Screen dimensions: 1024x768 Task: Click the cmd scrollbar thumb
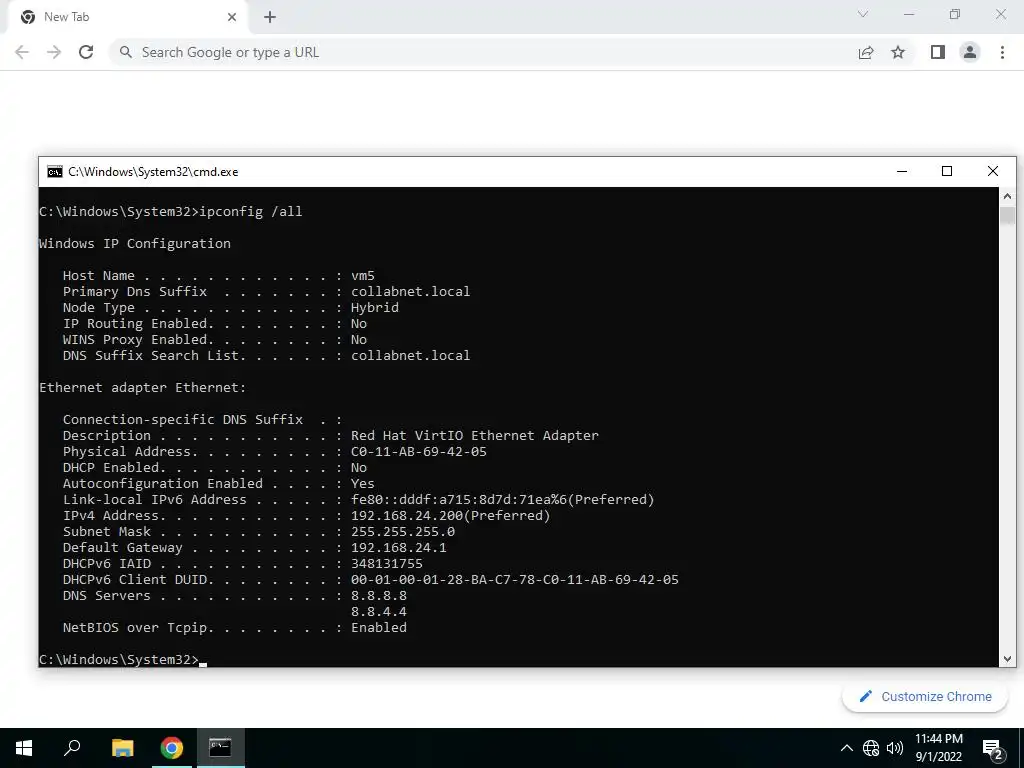pyautogui.click(x=1007, y=215)
